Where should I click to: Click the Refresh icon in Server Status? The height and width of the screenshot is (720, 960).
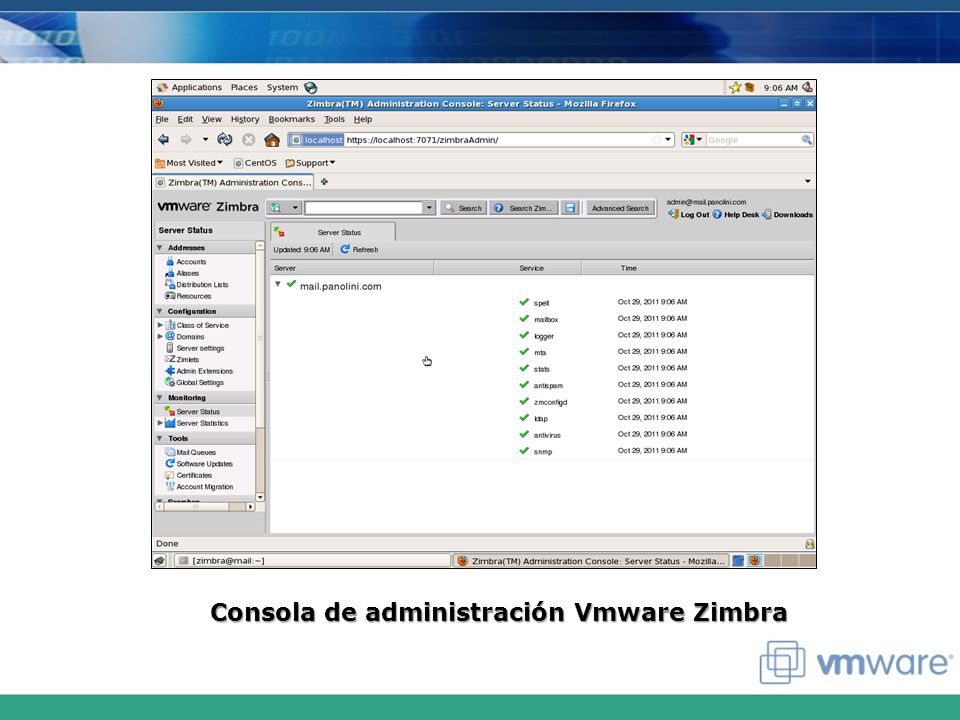click(345, 249)
